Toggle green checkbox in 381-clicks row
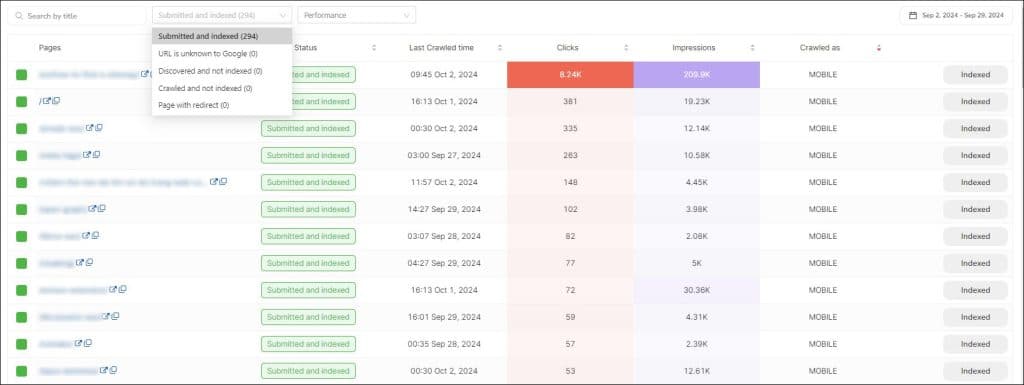1024x385 pixels. [22, 102]
